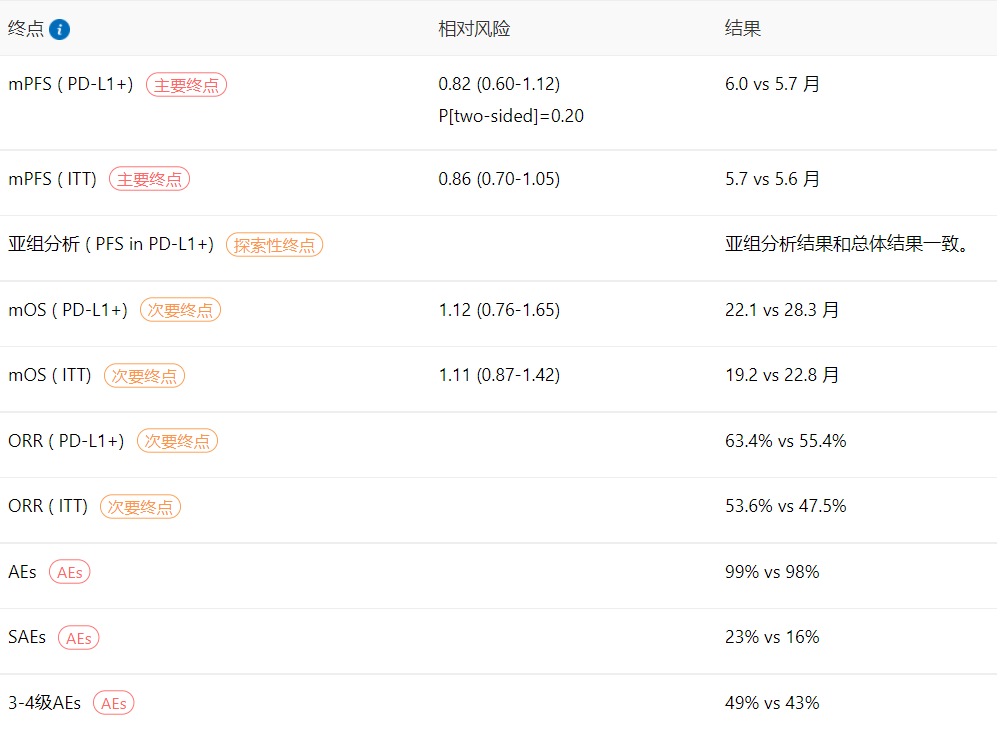Click the 主要终点 tag on mPFS (PD-L1+) row
997x733 pixels.
click(186, 85)
